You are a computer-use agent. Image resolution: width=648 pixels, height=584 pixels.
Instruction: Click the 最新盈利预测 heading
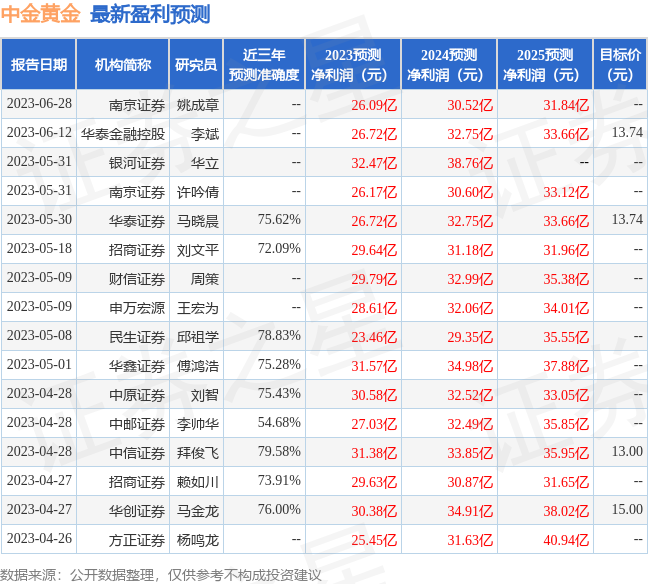(x=150, y=14)
